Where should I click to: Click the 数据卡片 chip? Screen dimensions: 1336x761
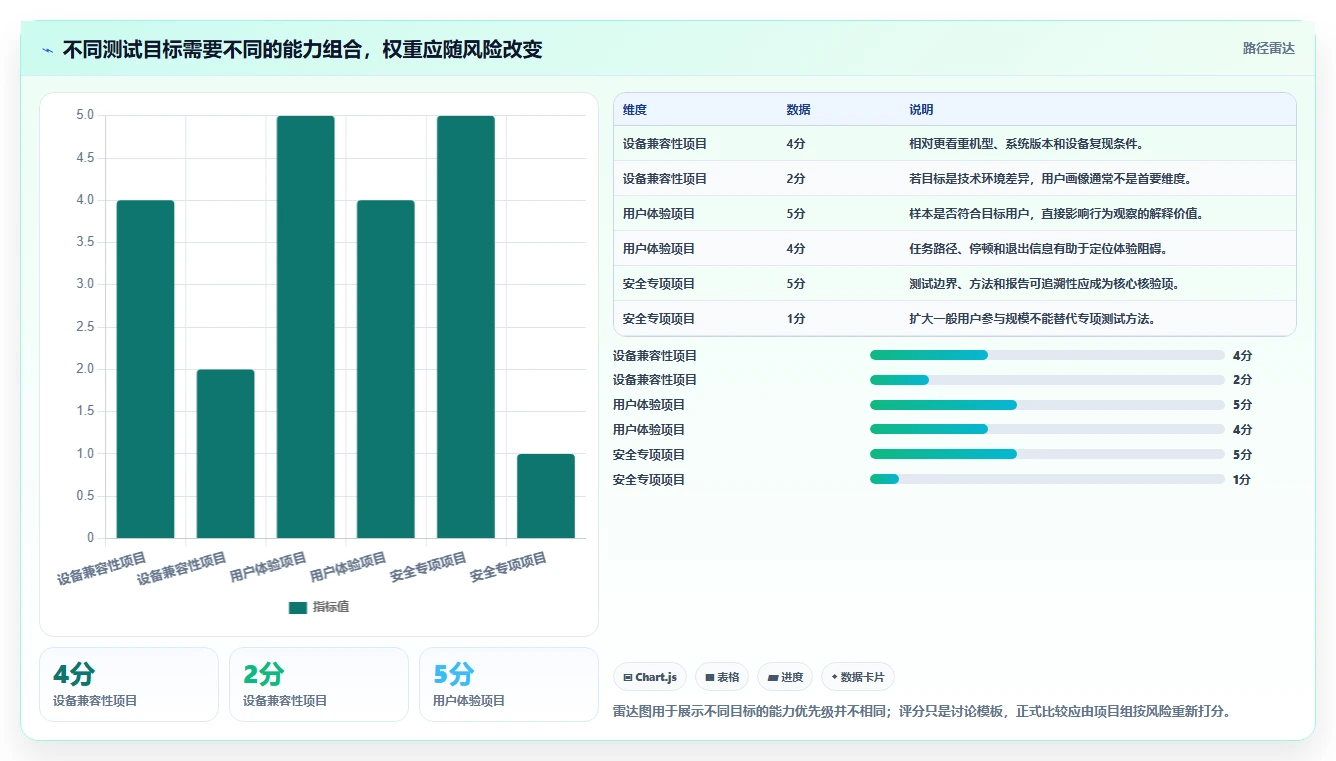[x=858, y=677]
